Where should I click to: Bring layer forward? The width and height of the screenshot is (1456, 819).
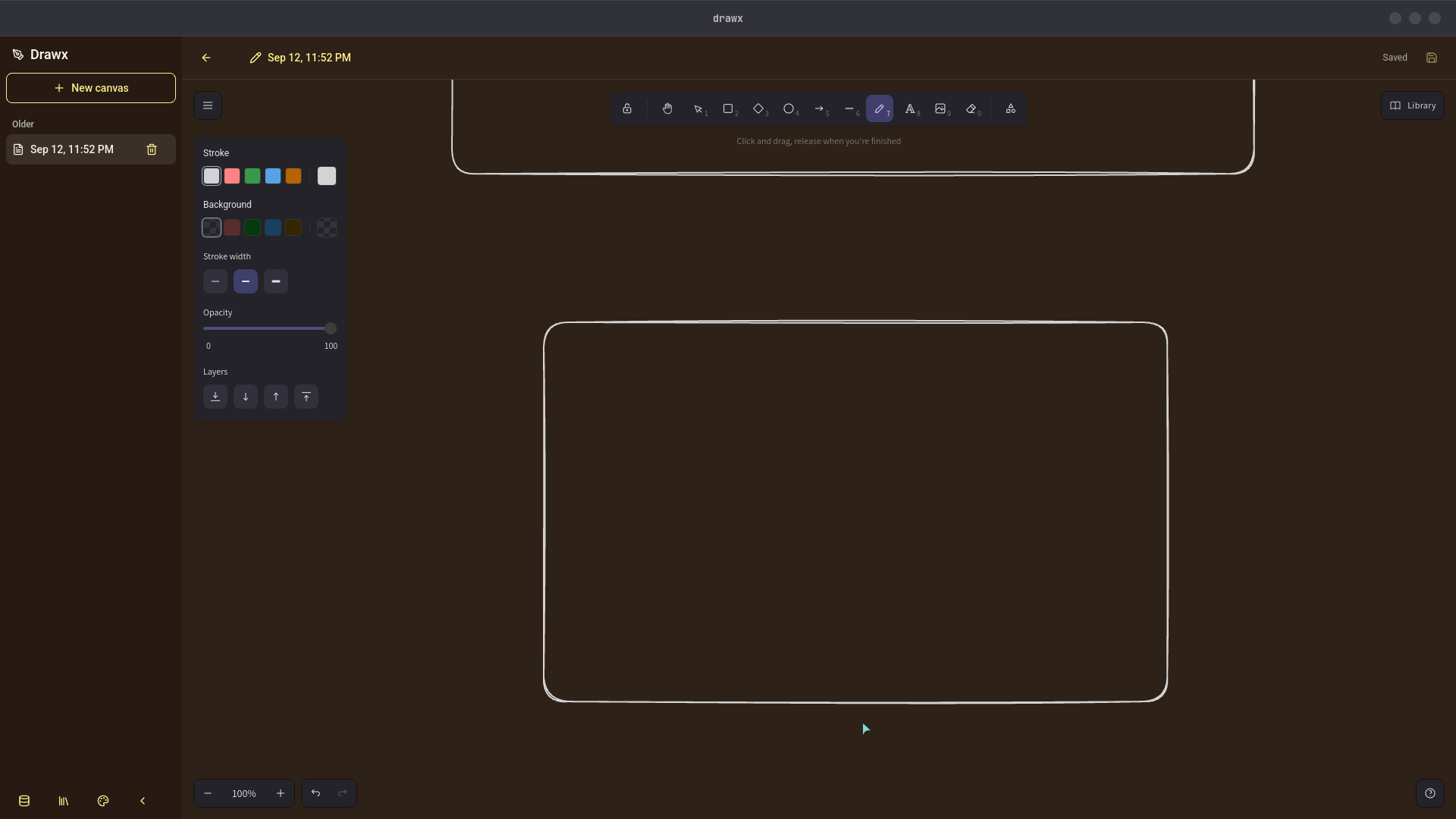[276, 397]
